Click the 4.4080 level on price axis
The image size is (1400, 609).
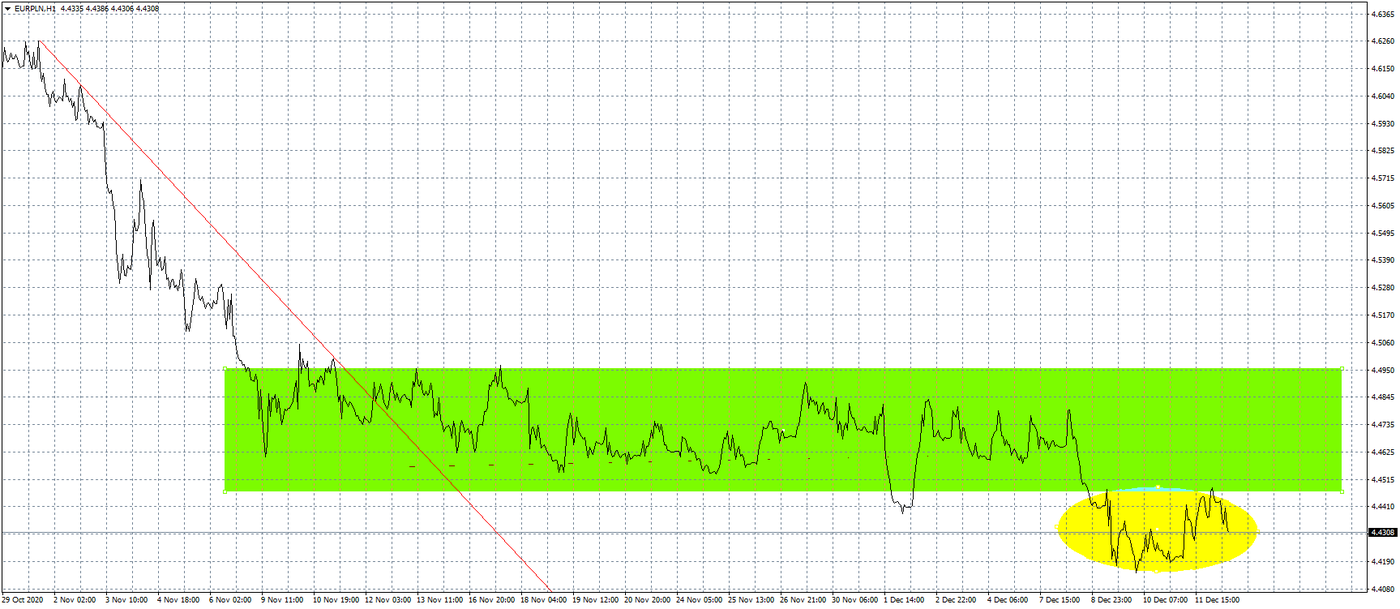(x=1381, y=589)
